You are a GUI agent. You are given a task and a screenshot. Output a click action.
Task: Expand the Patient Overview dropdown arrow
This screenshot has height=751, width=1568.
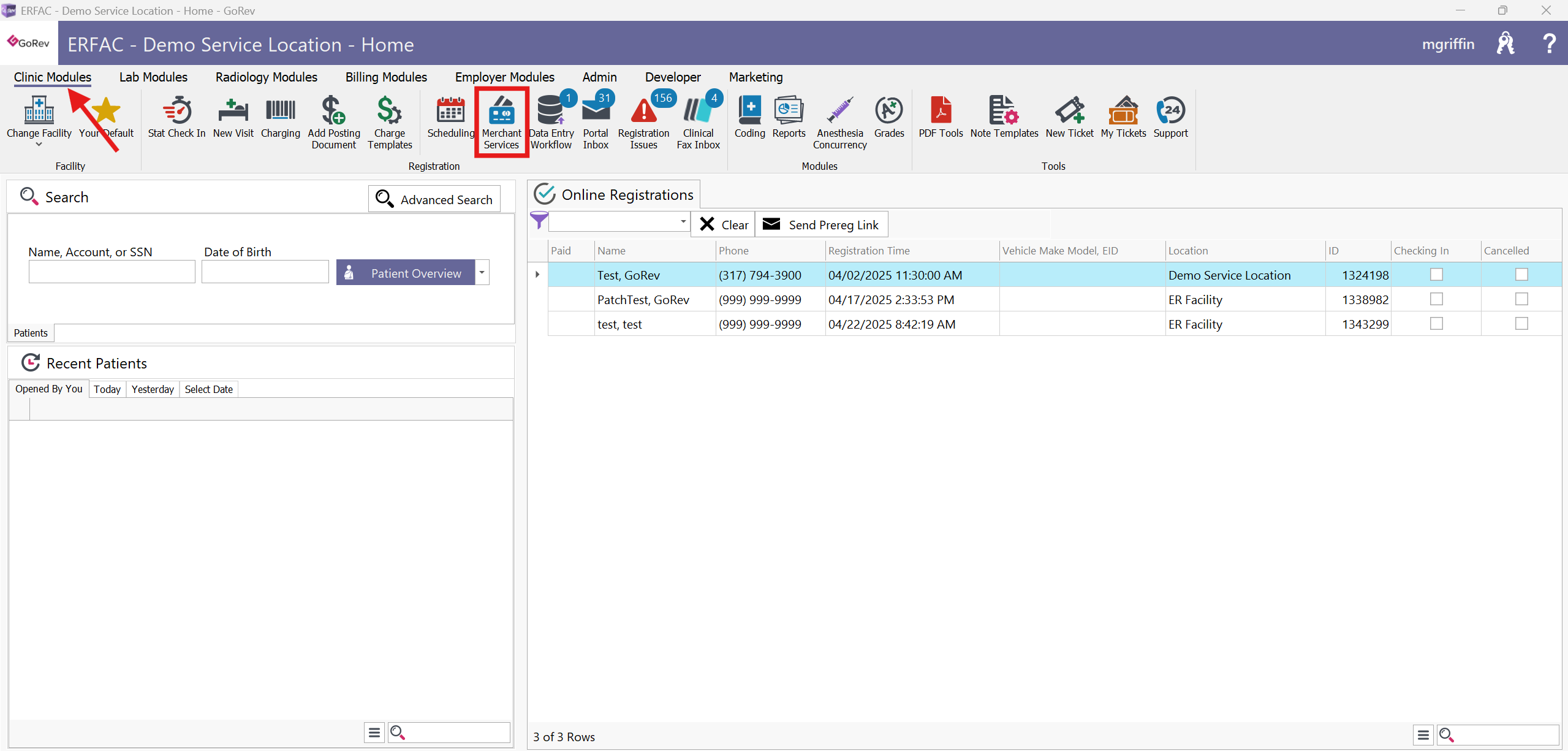tap(482, 272)
